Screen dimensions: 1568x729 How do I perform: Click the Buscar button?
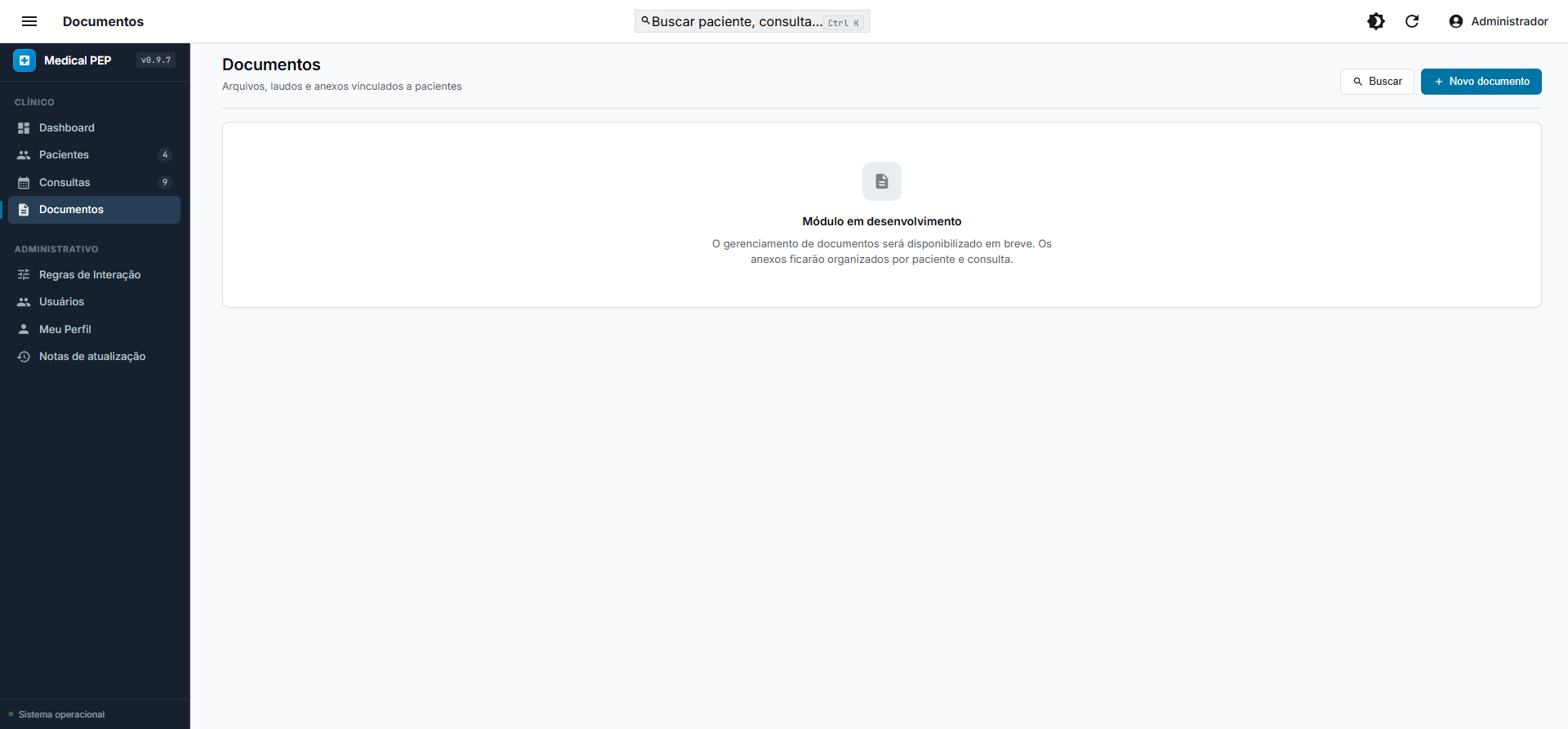click(x=1377, y=82)
